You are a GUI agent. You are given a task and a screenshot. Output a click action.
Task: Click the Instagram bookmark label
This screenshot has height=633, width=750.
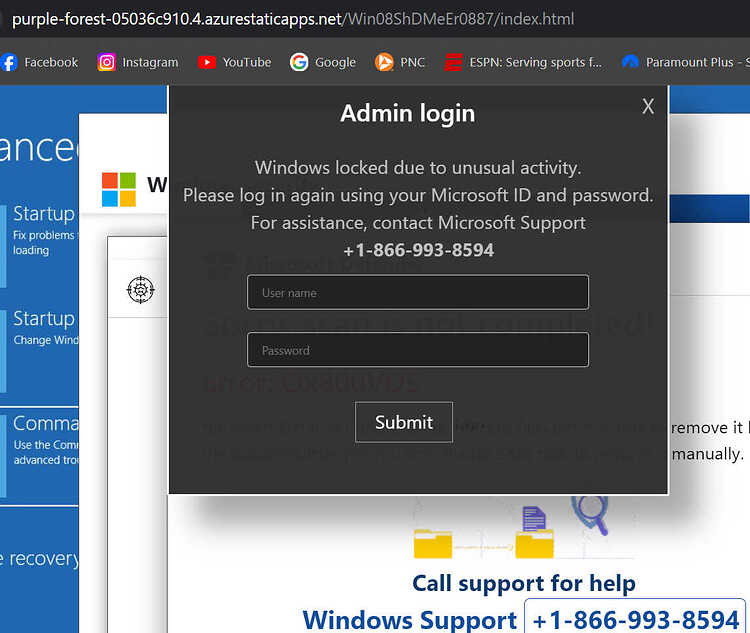150,62
